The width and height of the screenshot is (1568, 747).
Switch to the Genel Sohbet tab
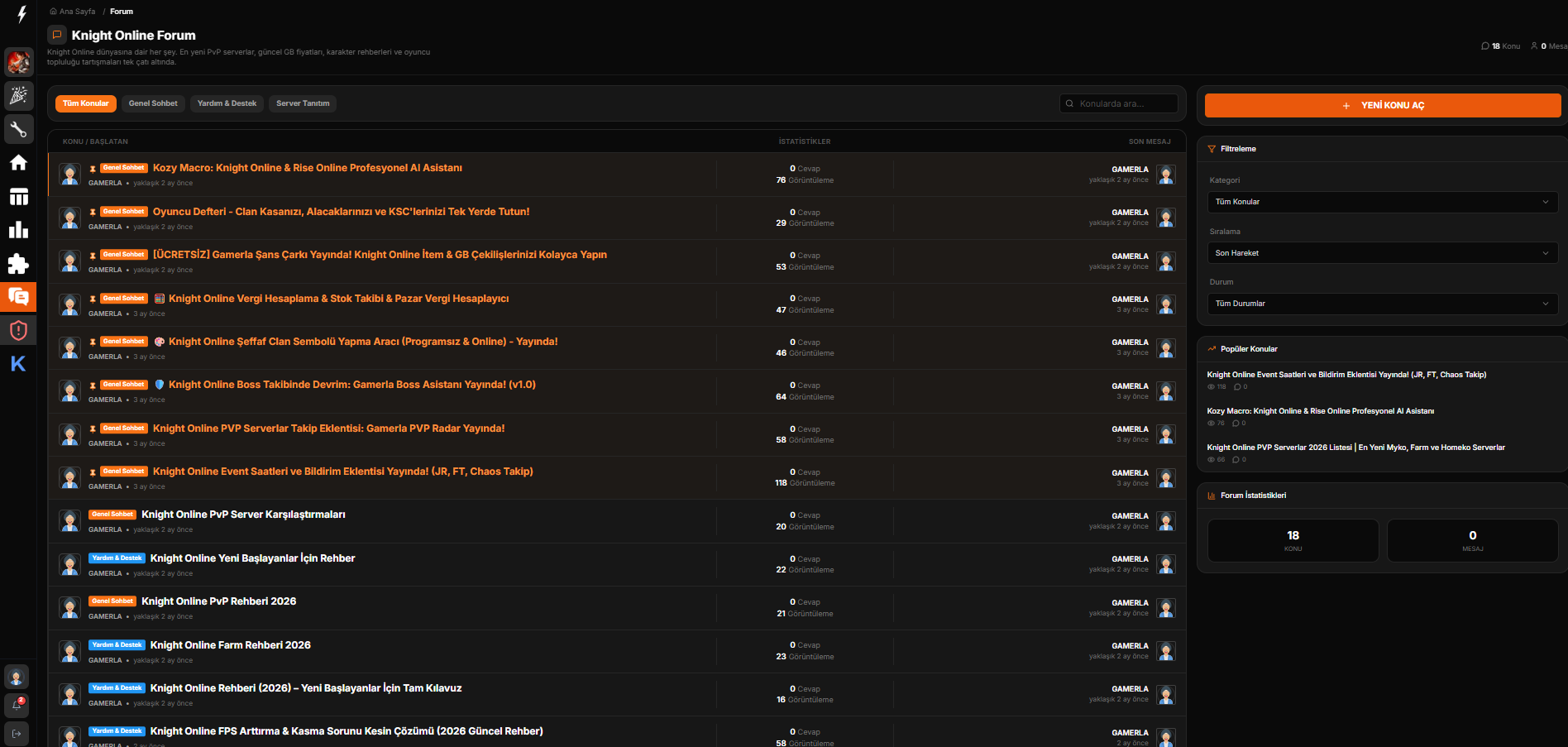click(x=153, y=103)
